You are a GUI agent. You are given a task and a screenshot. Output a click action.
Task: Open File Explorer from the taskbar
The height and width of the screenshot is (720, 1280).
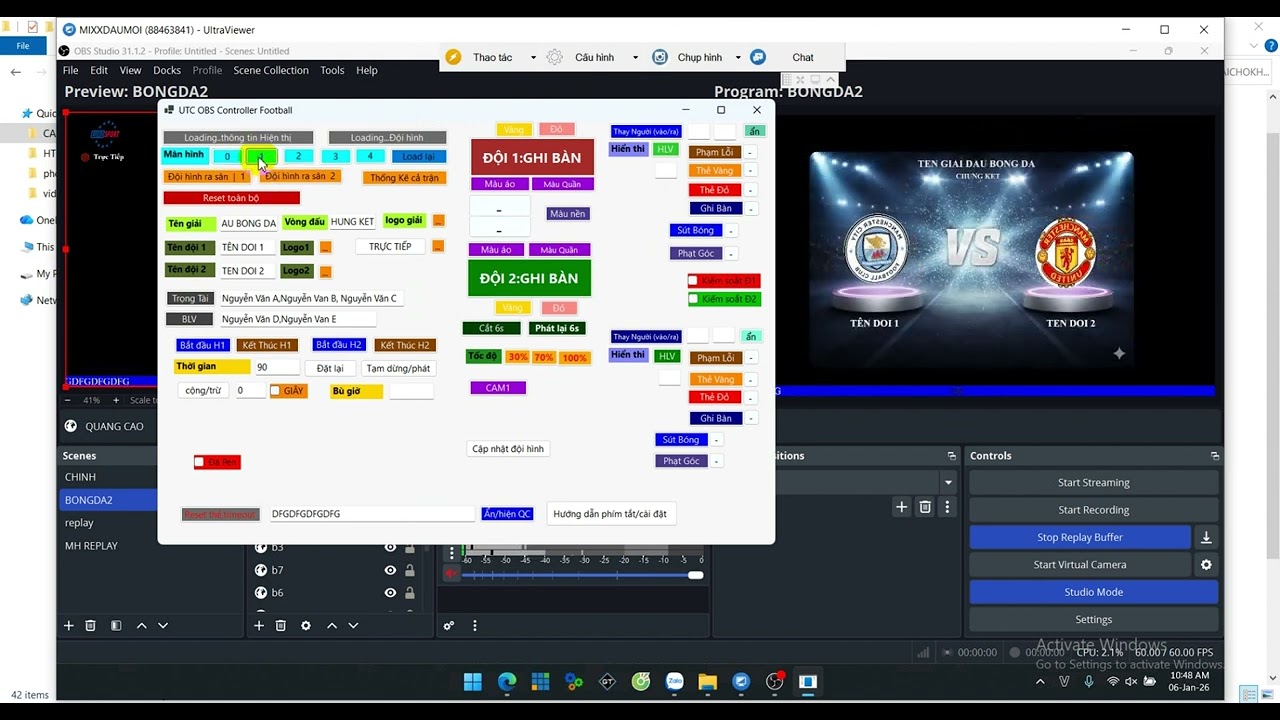pyautogui.click(x=707, y=682)
